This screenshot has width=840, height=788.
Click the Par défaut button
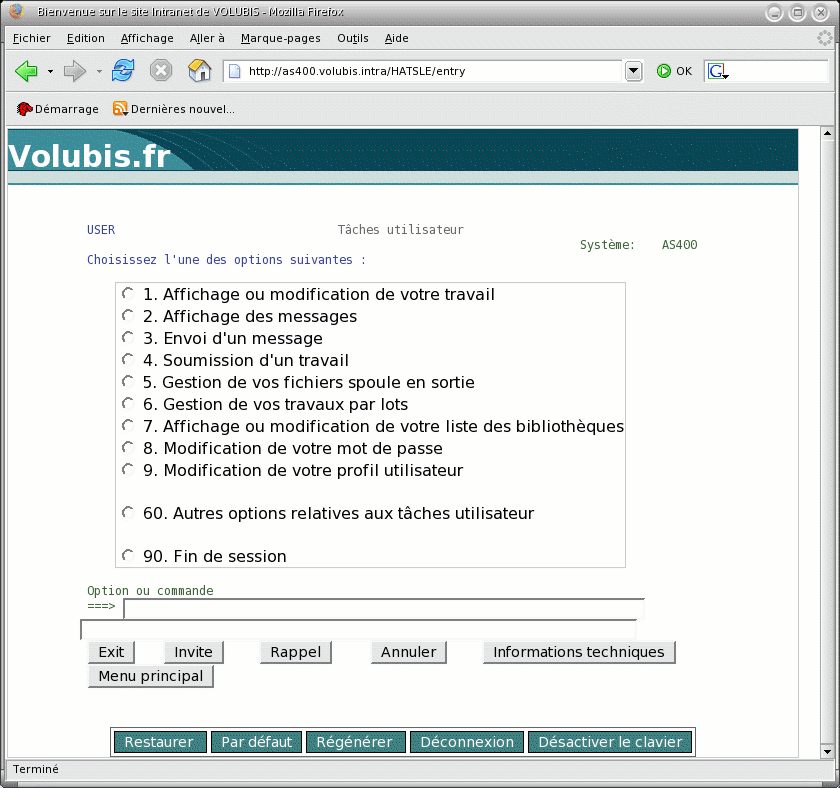tap(257, 742)
